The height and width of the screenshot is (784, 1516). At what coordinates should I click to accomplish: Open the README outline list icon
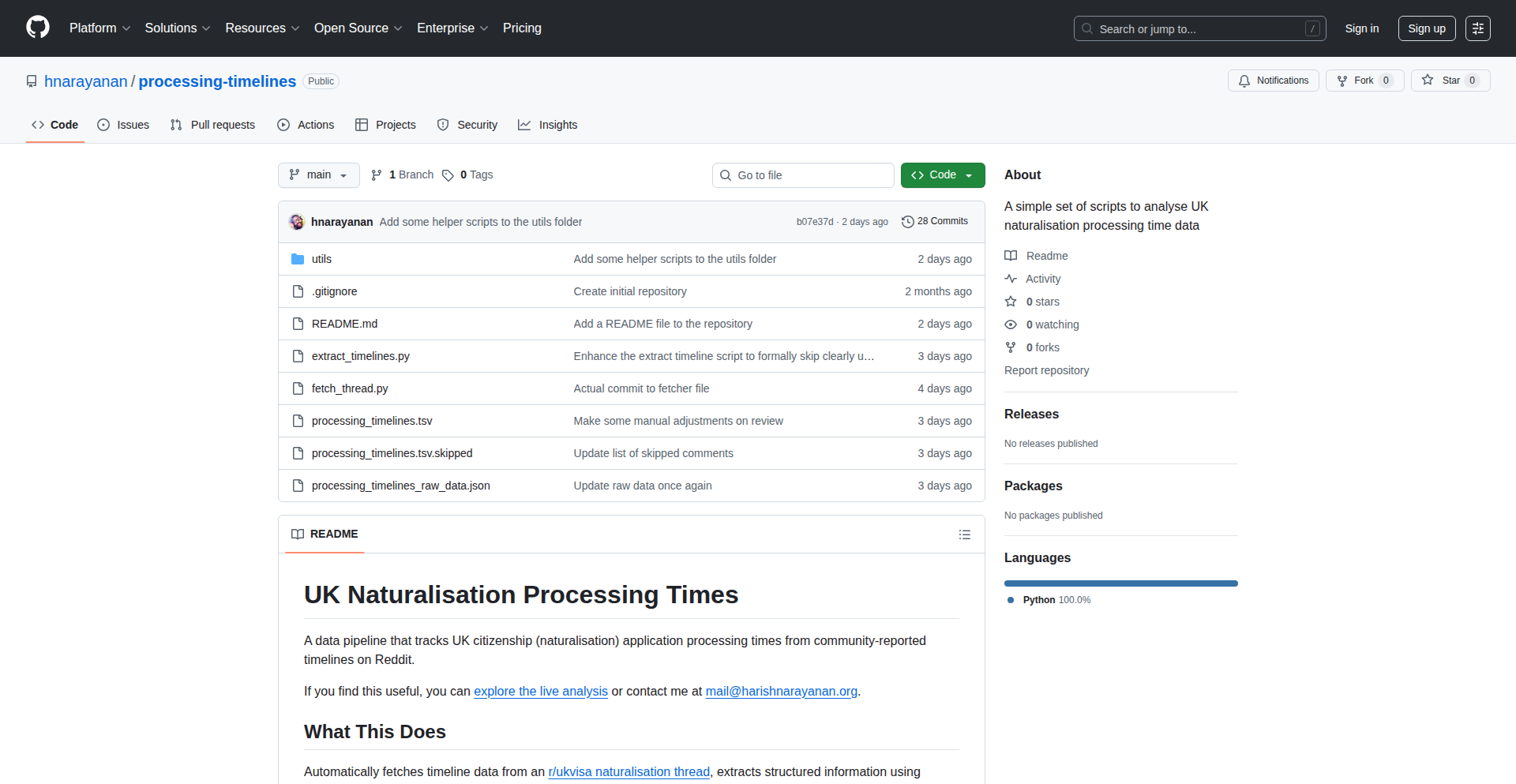point(964,535)
